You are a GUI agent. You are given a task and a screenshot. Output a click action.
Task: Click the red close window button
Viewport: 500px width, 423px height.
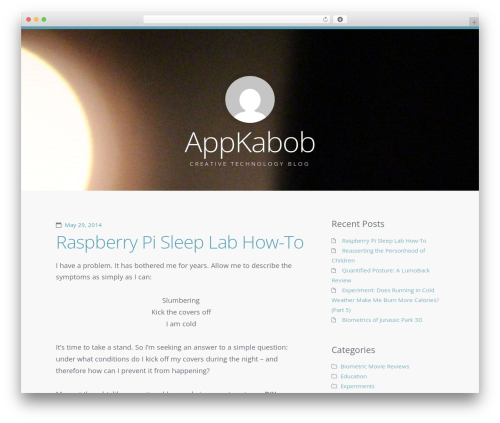[x=29, y=19]
